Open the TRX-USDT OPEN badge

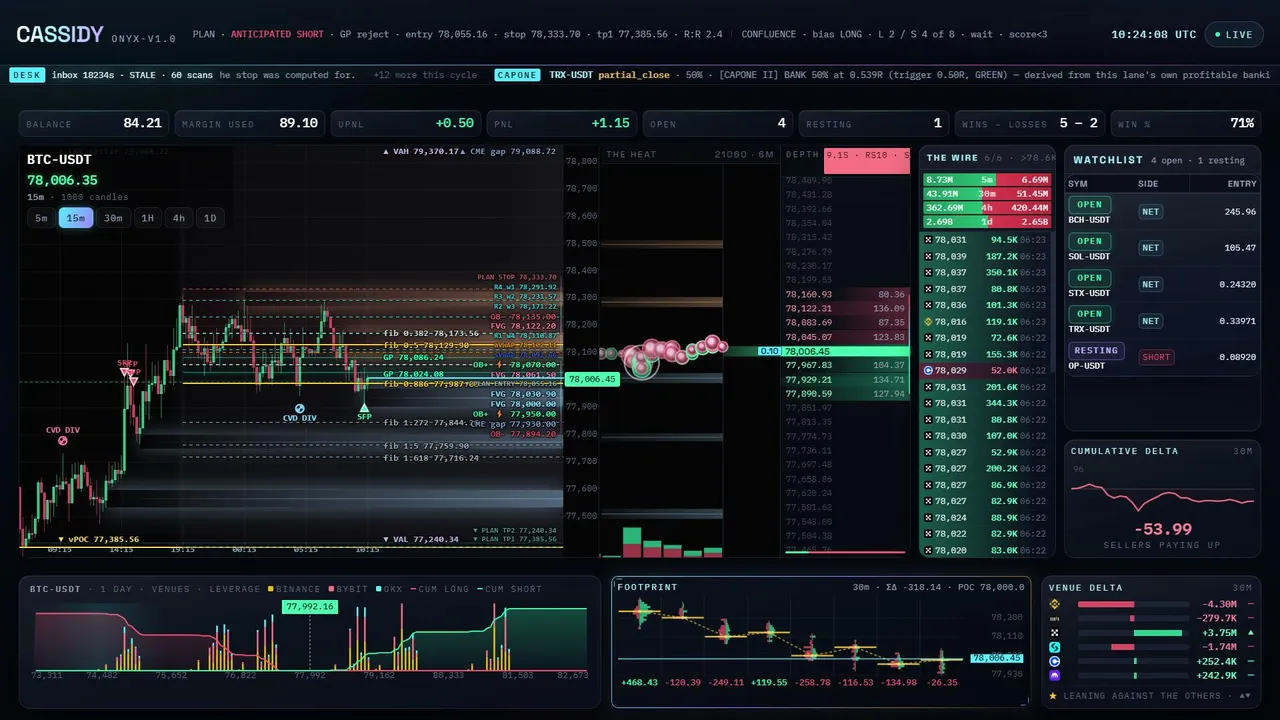tap(1089, 314)
